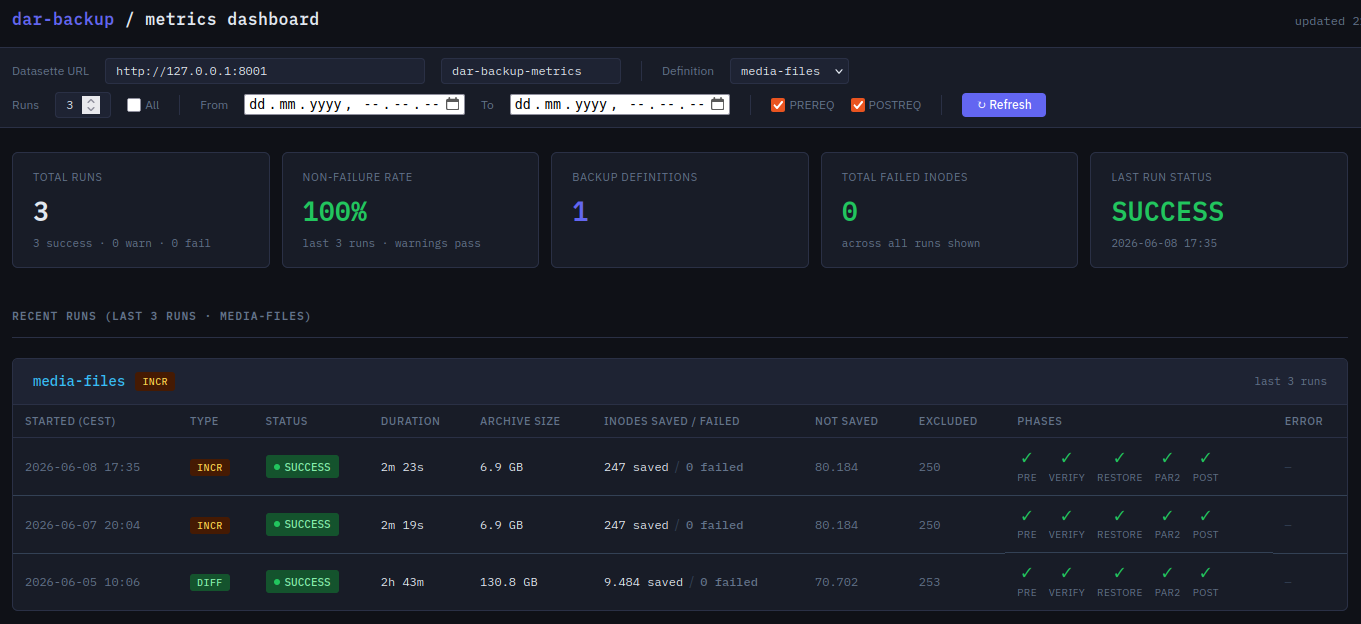The image size is (1361, 624).
Task: Click PAR2 checkmark in 2026-06-08 17:35 row
Action: 1167,458
